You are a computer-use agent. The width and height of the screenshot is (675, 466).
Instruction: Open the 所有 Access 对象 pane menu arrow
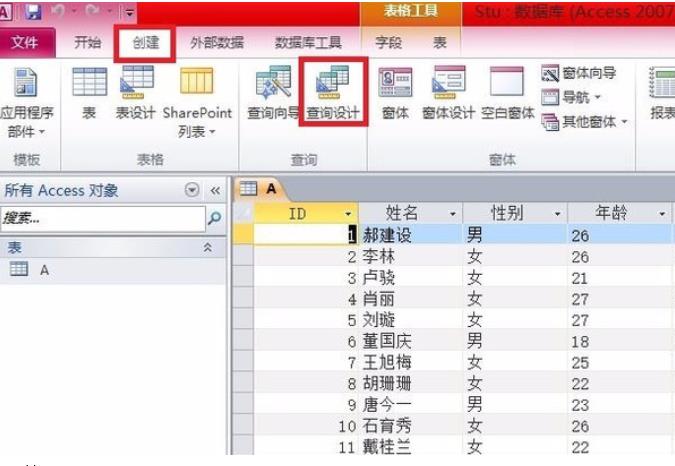192,190
